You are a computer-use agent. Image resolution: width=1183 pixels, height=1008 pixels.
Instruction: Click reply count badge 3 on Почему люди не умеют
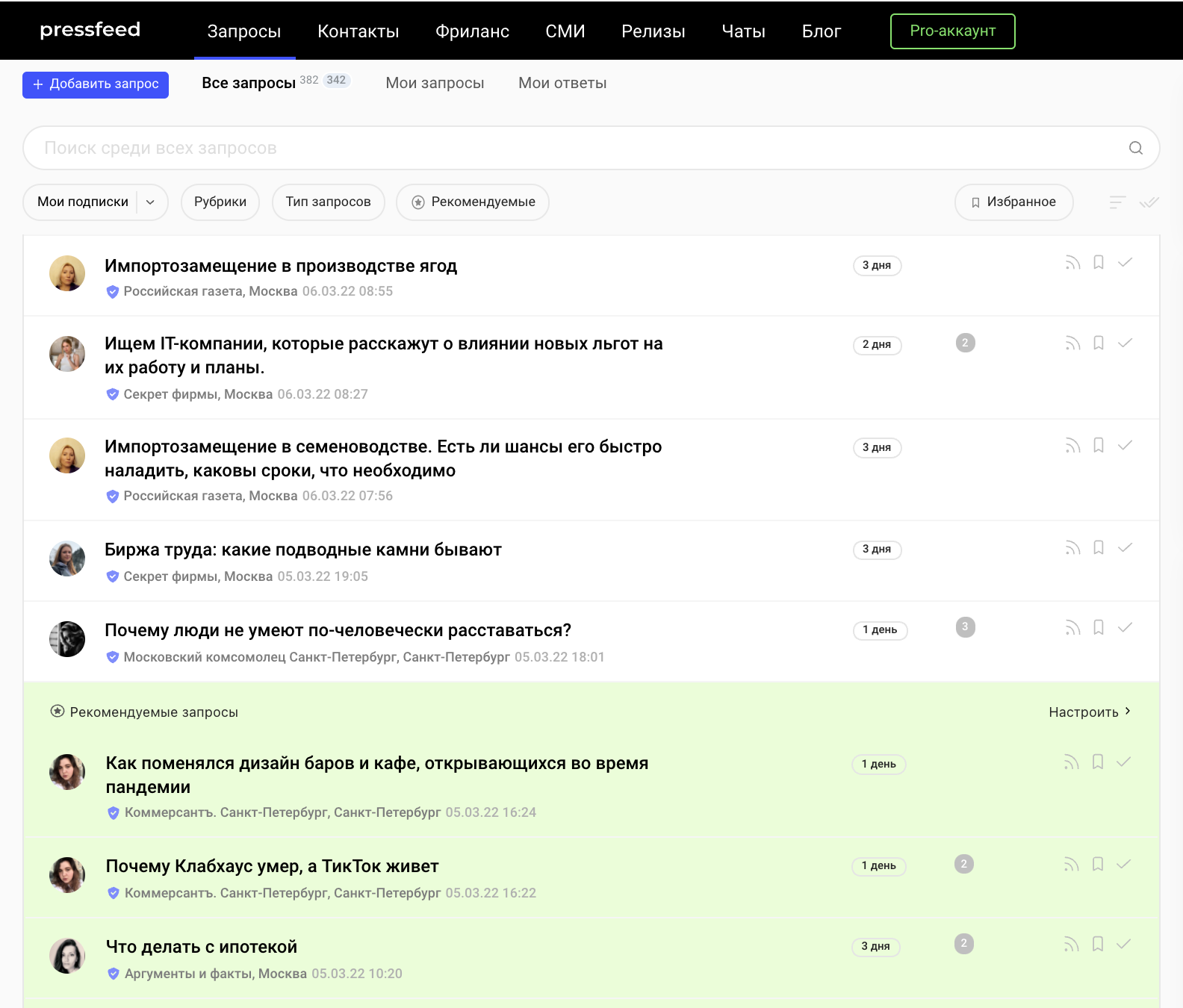(966, 627)
